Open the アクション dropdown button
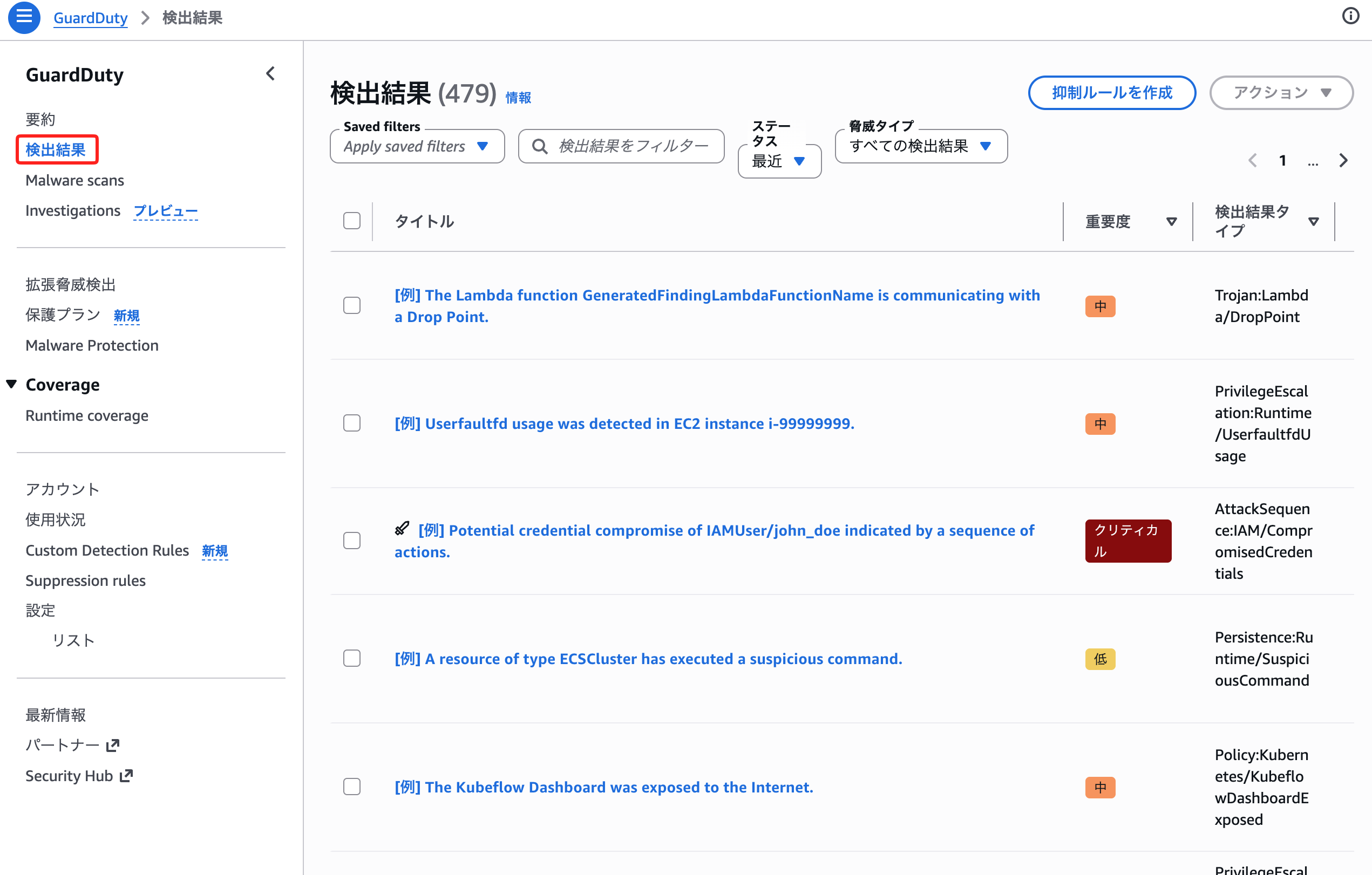The width and height of the screenshot is (1372, 875). coord(1281,92)
